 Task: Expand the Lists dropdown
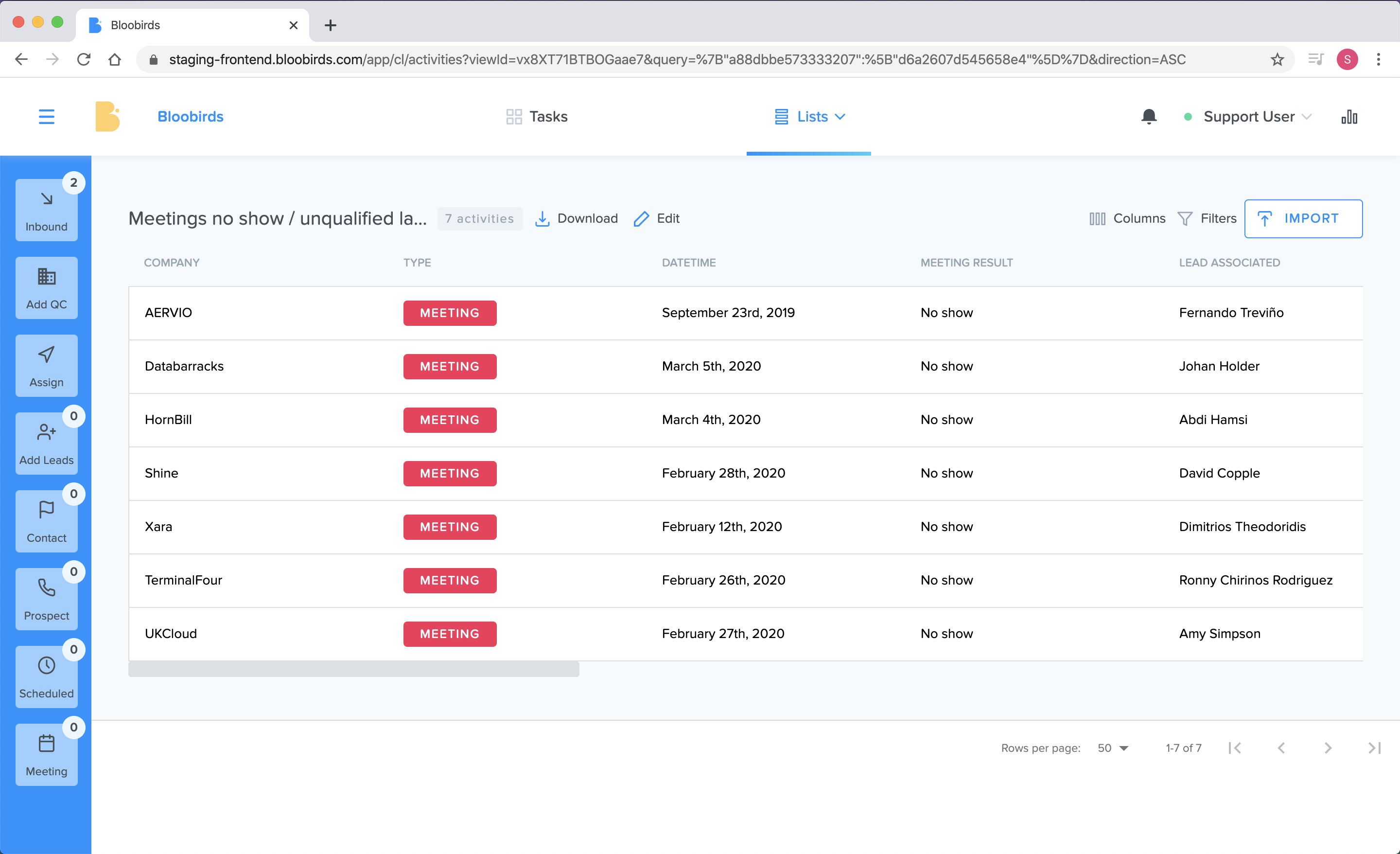click(x=810, y=117)
